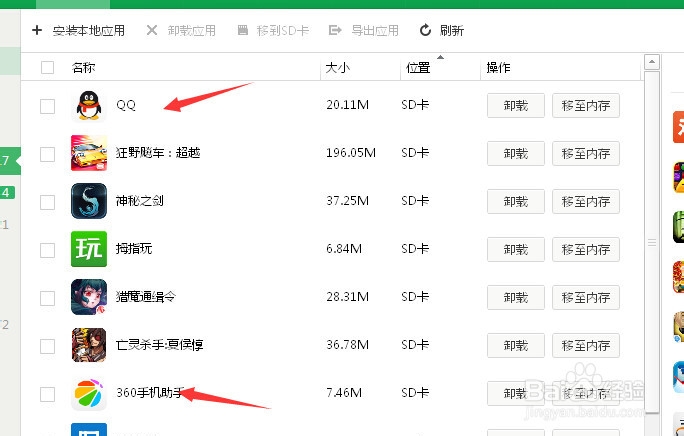
Task: Click the QQ app name text
Action: 126,105
